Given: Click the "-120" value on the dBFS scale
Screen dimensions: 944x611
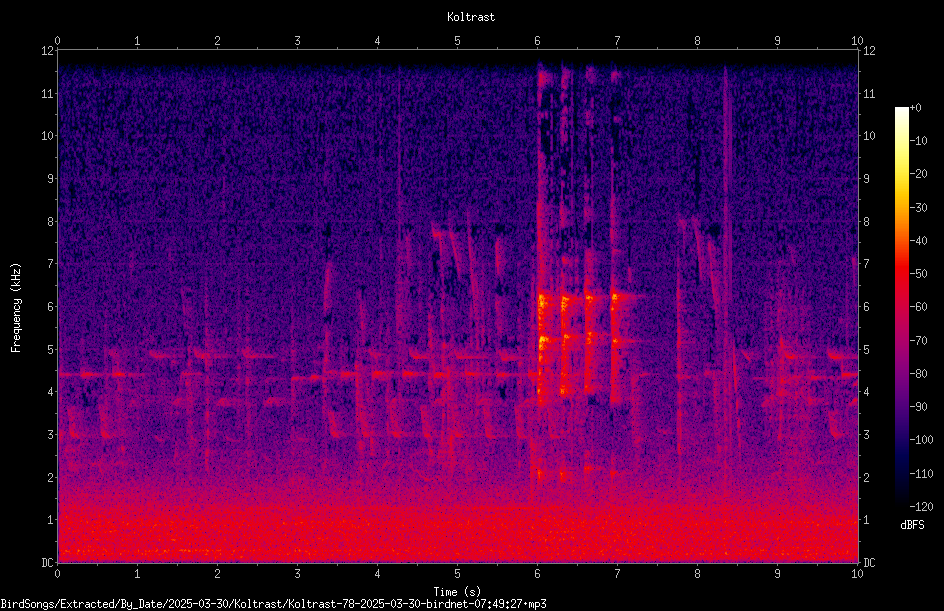Looking at the screenshot, I should pyautogui.click(x=921, y=507).
